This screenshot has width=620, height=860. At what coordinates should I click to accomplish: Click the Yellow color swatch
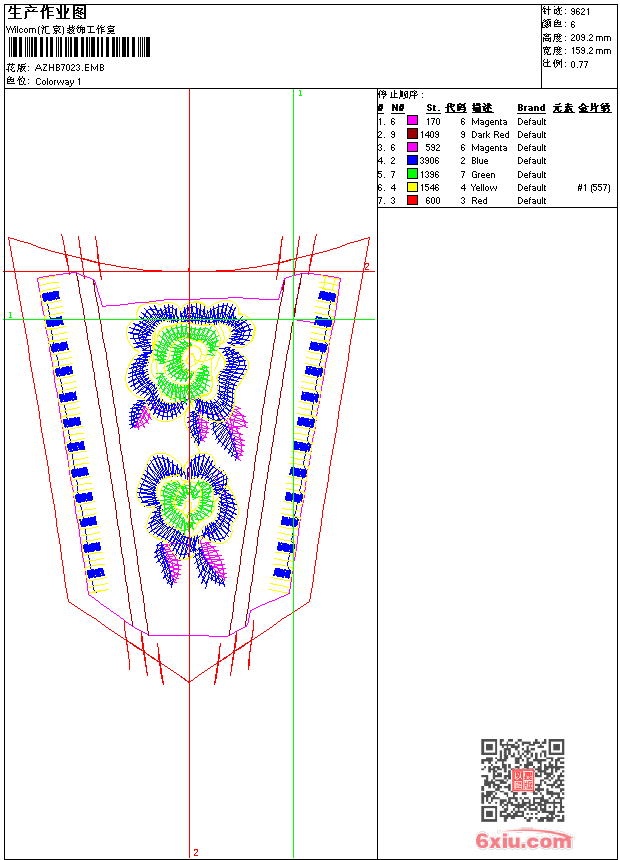tap(412, 187)
